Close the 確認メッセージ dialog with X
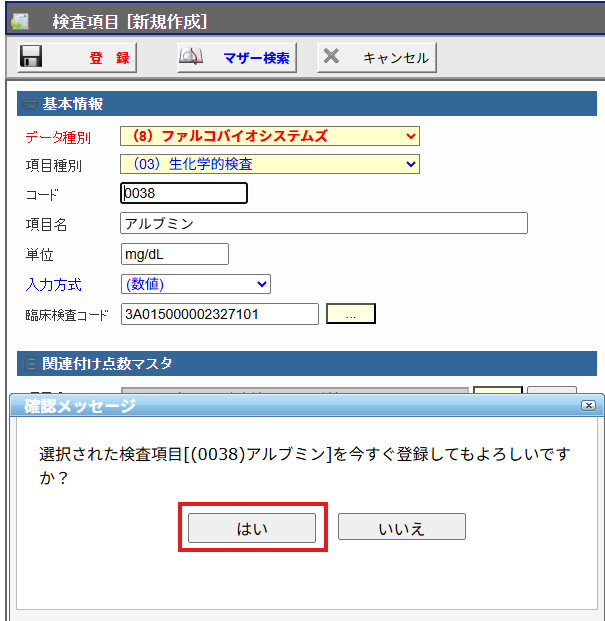The width and height of the screenshot is (605, 621). (588, 405)
